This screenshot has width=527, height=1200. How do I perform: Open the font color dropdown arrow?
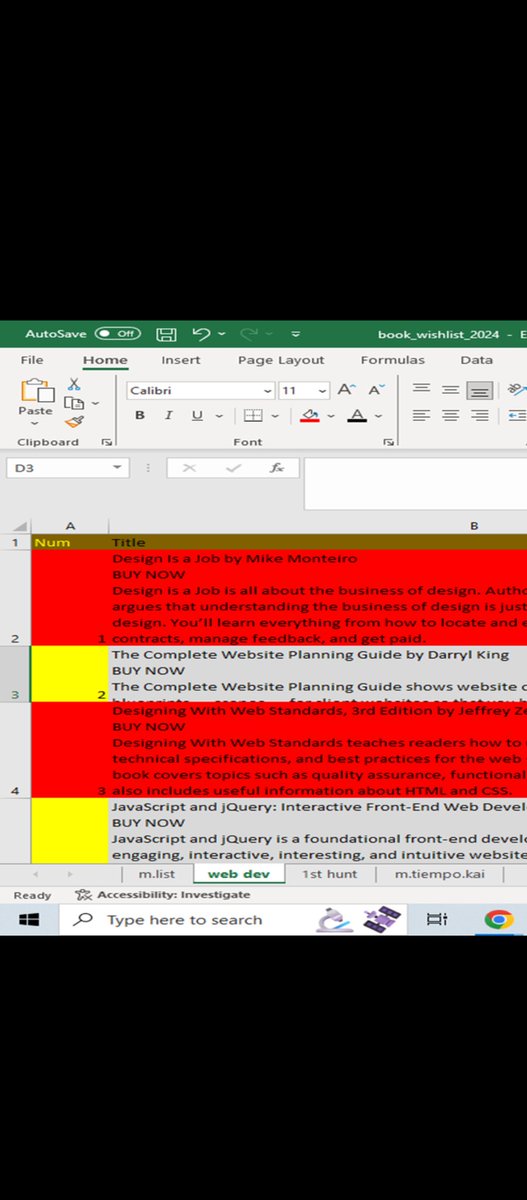tap(380, 416)
